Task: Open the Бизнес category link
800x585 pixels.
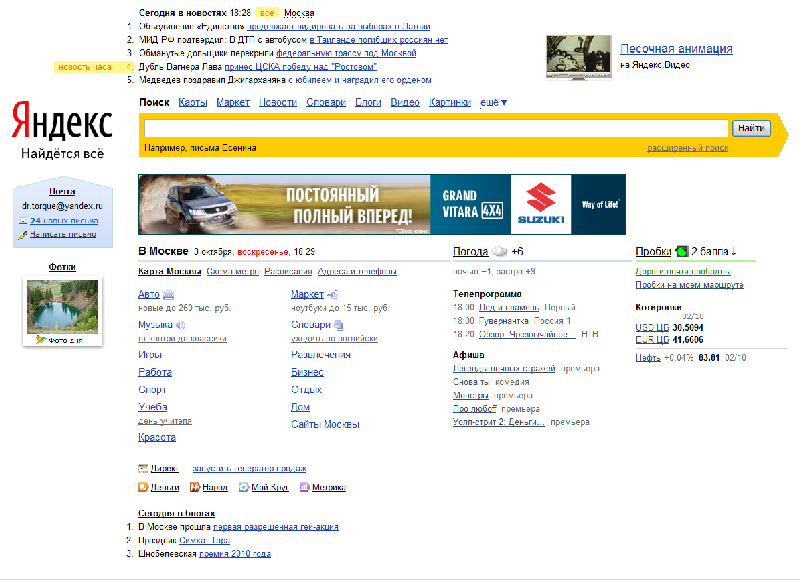Action: click(x=307, y=372)
